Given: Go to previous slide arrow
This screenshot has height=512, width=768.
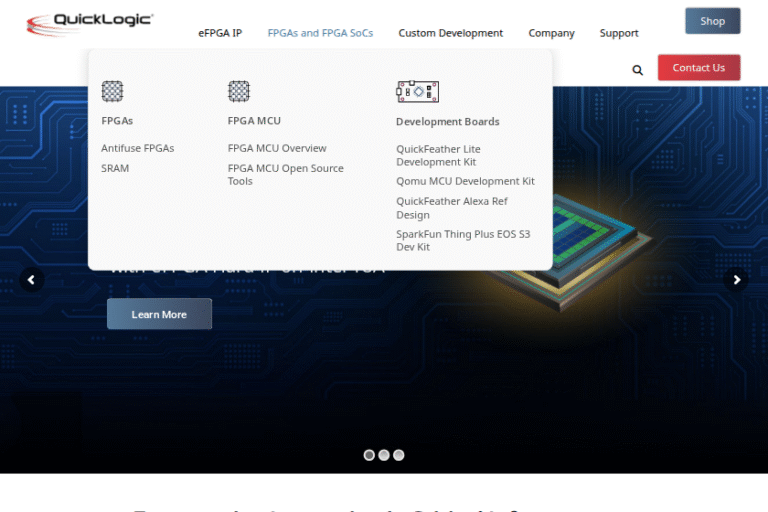Looking at the screenshot, I should click(32, 280).
